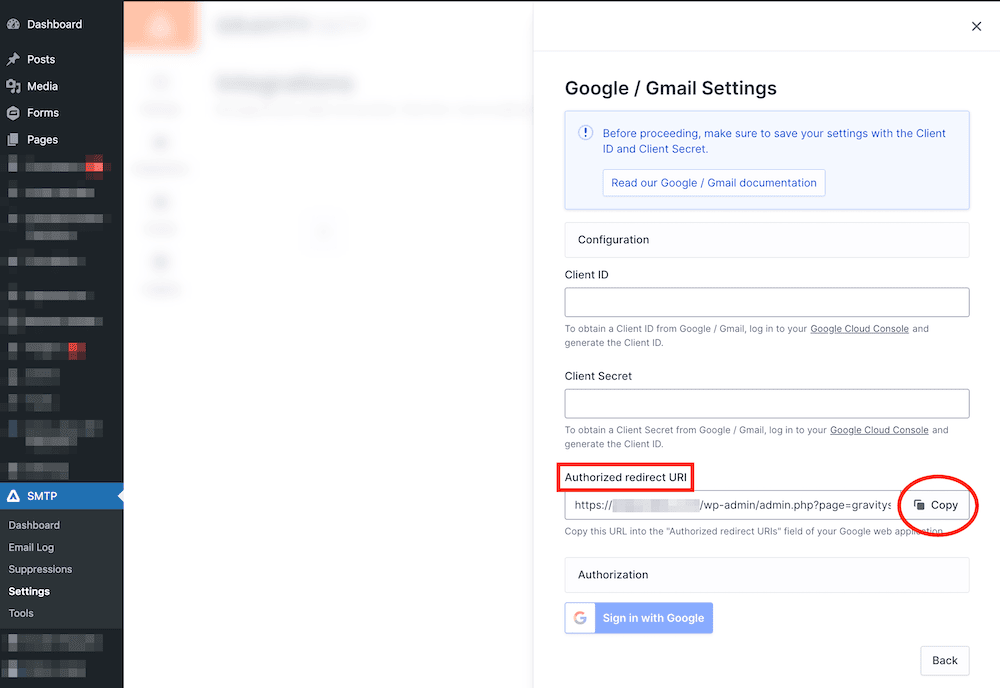Select the Authorized redirect URI field
Screen dimensions: 1000x688
(730, 505)
